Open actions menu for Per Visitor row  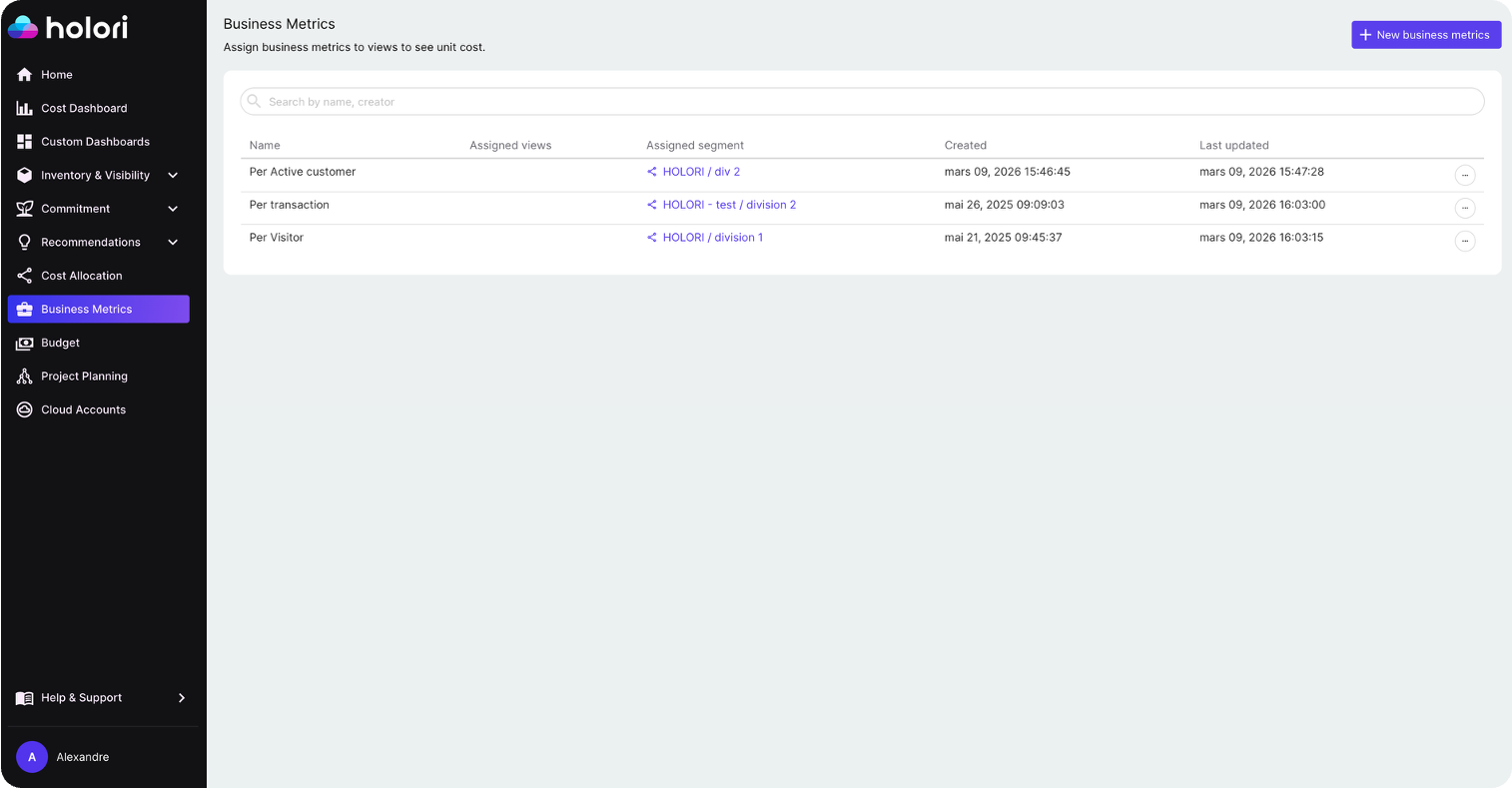(x=1465, y=241)
